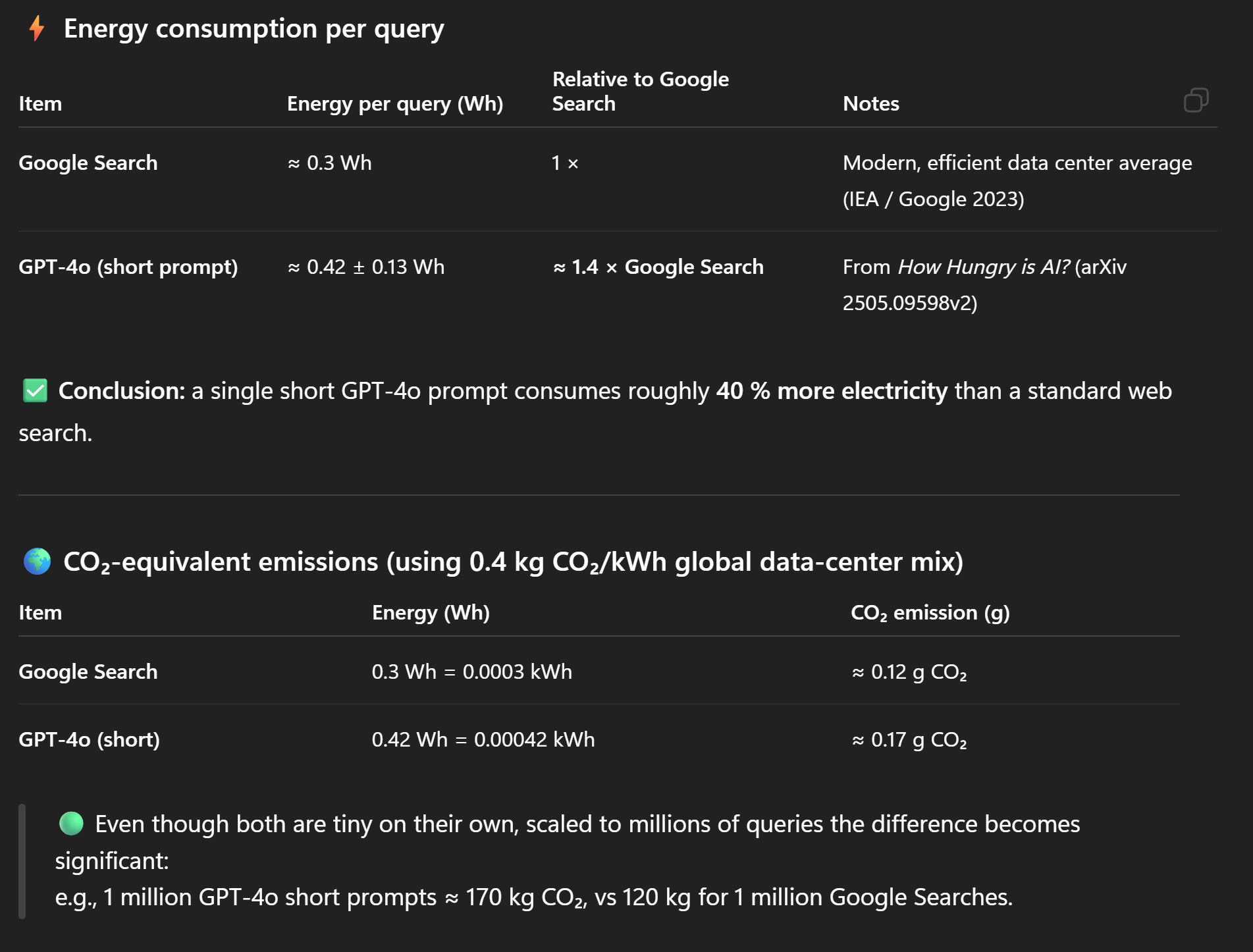Click the '≈ 1.4 × Google Search' cell
The width and height of the screenshot is (1253, 952).
coord(658,267)
